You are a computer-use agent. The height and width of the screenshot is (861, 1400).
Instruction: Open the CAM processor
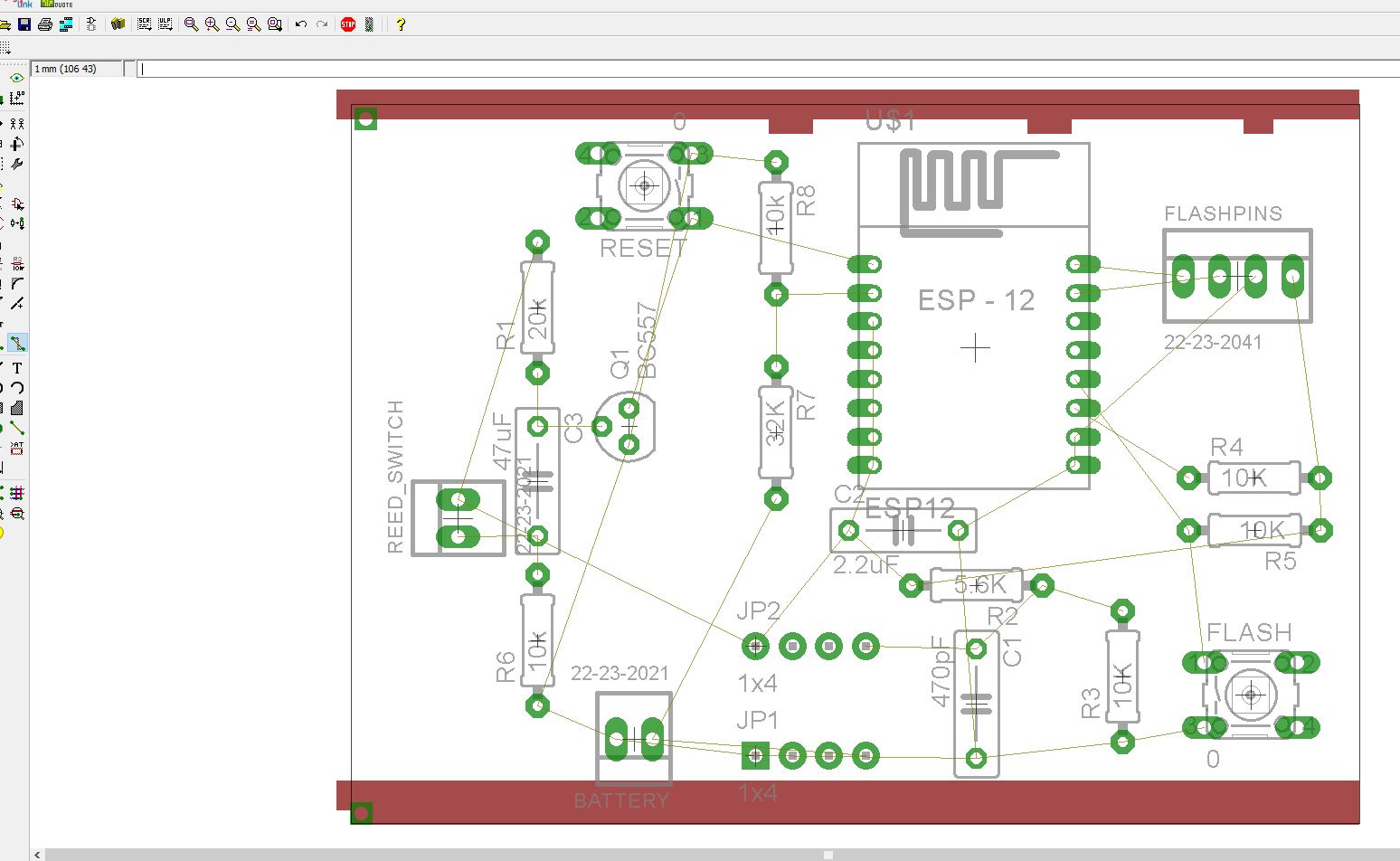65,24
